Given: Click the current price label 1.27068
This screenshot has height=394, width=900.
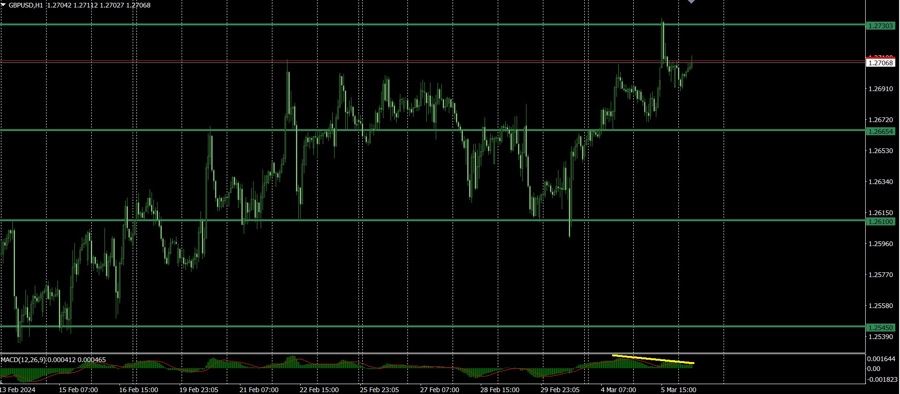Looking at the screenshot, I should pyautogui.click(x=880, y=63).
